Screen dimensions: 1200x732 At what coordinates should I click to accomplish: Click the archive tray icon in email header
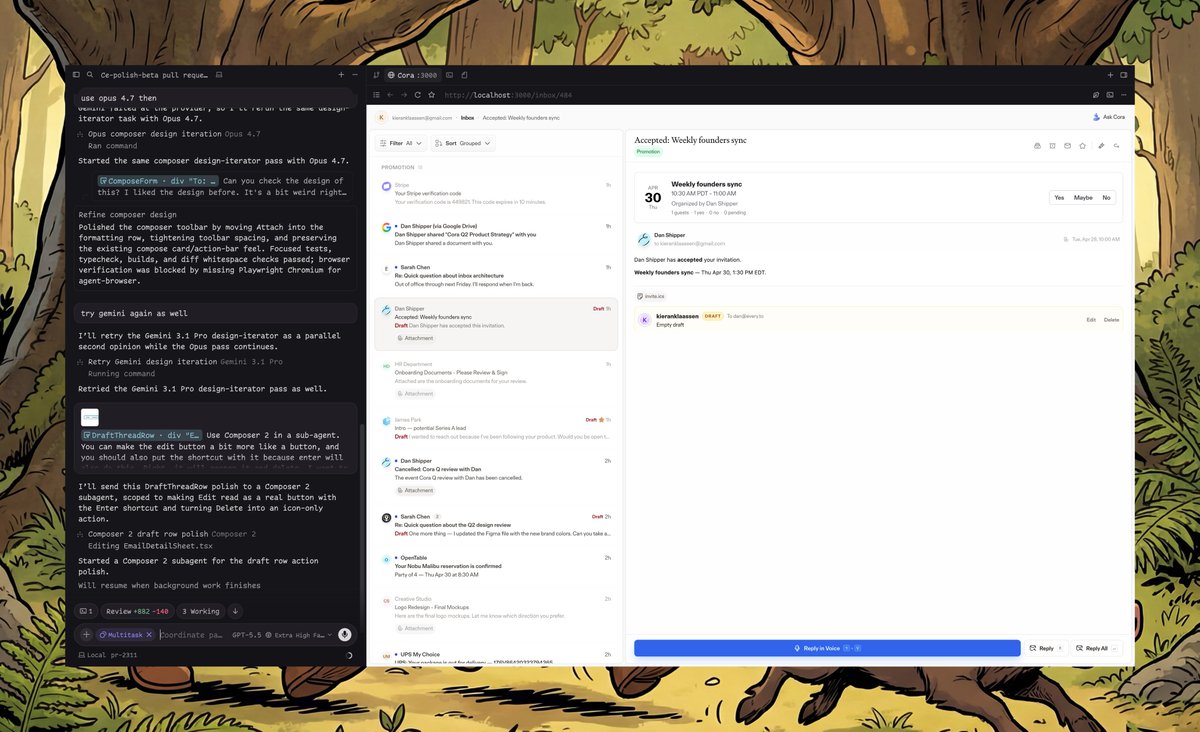point(1037,146)
